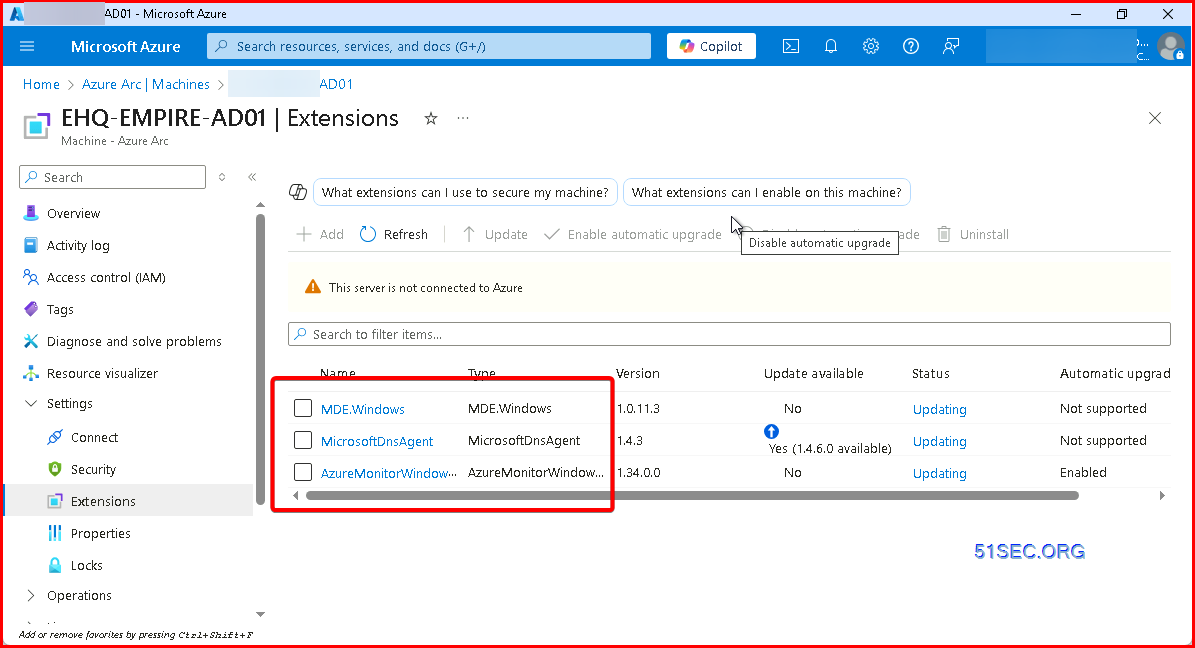Focus the 'Search to filter items' box
Viewport: 1195px width, 648px height.
click(729, 334)
